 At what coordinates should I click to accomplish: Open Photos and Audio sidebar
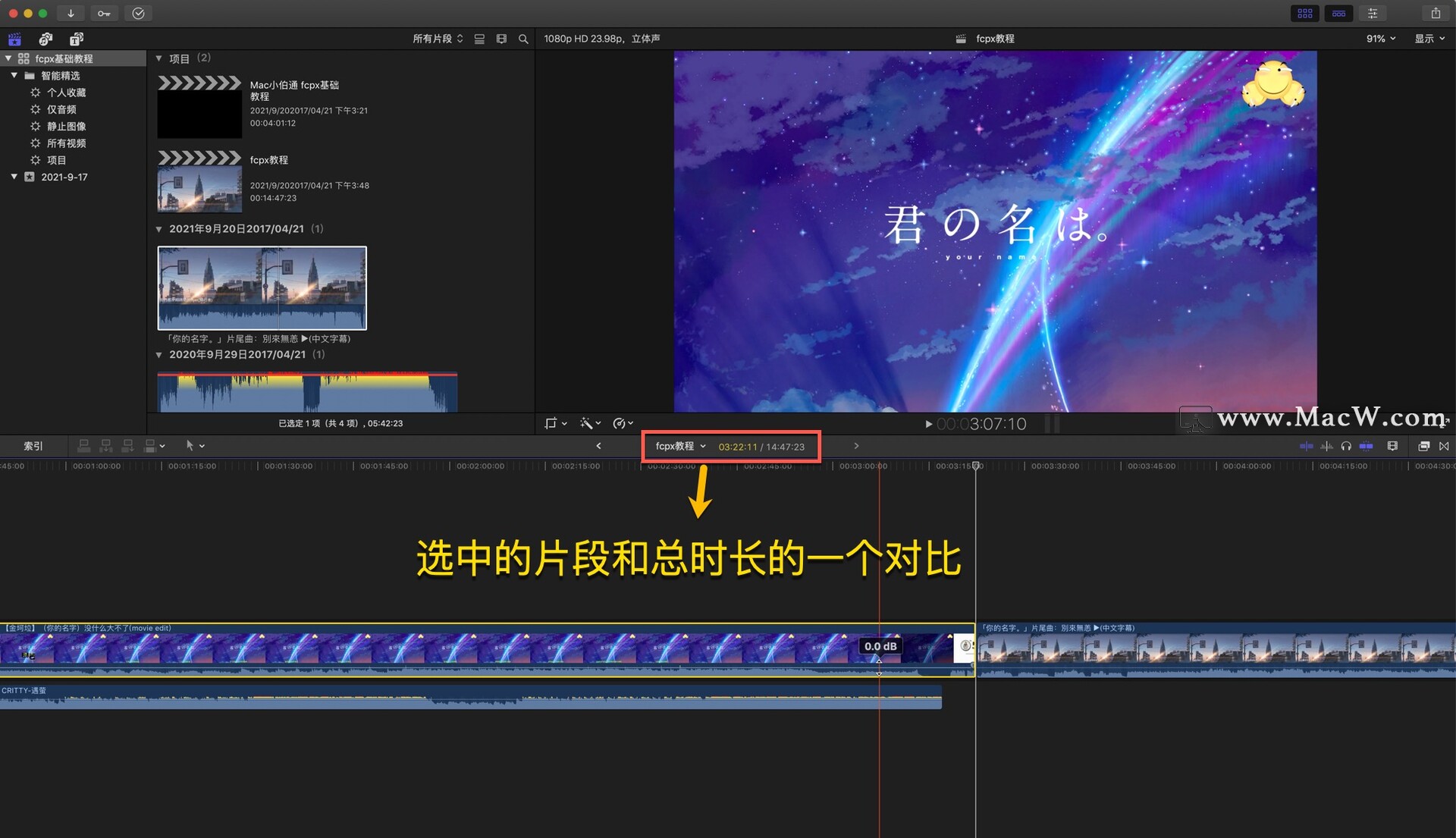click(45, 39)
